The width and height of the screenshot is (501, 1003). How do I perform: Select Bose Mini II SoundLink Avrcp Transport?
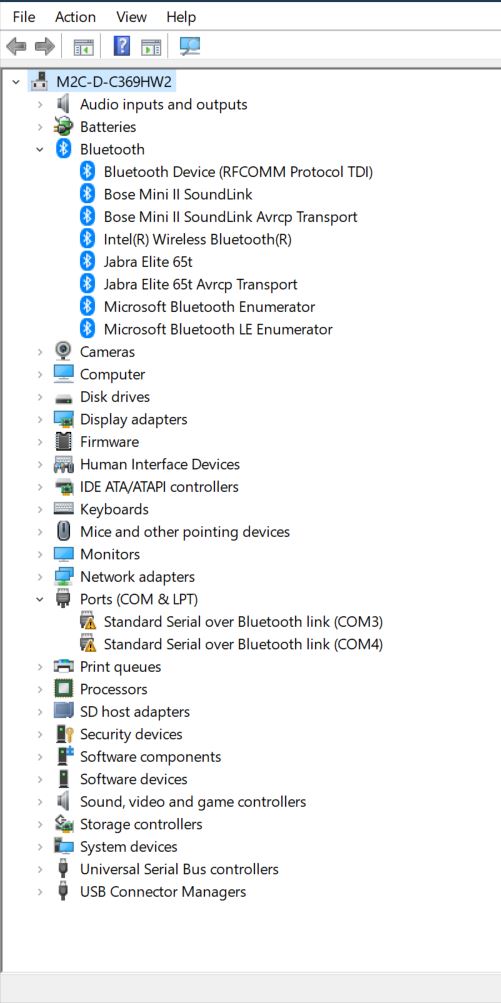pos(230,217)
